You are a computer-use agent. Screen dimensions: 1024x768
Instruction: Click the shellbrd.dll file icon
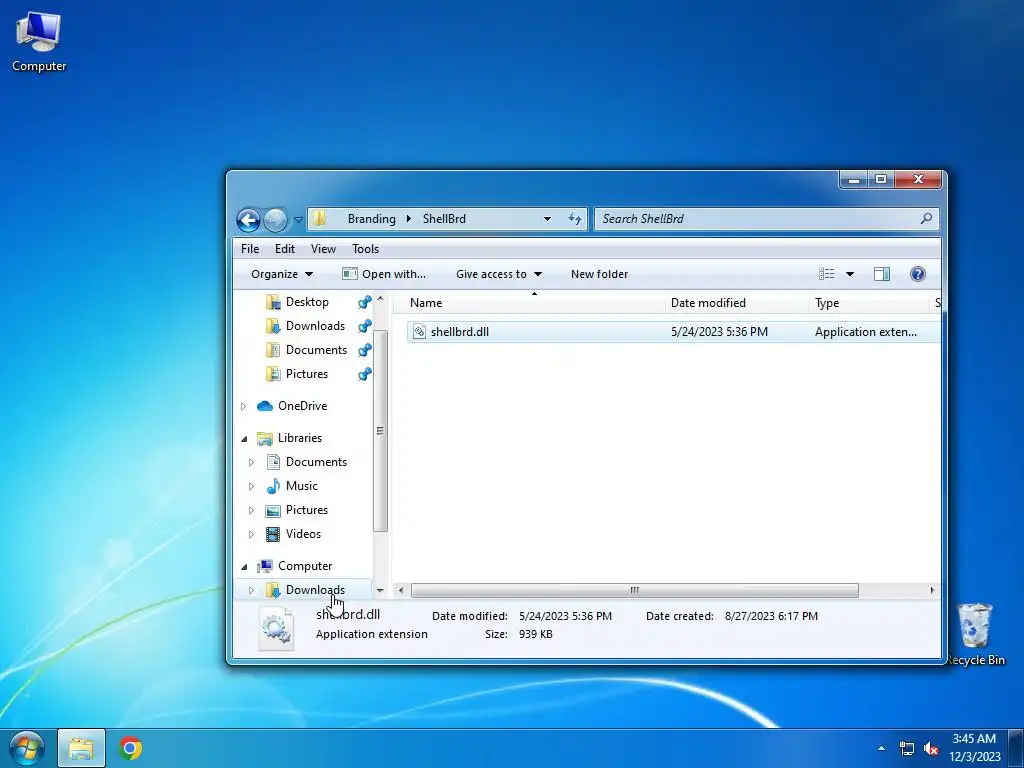click(419, 332)
